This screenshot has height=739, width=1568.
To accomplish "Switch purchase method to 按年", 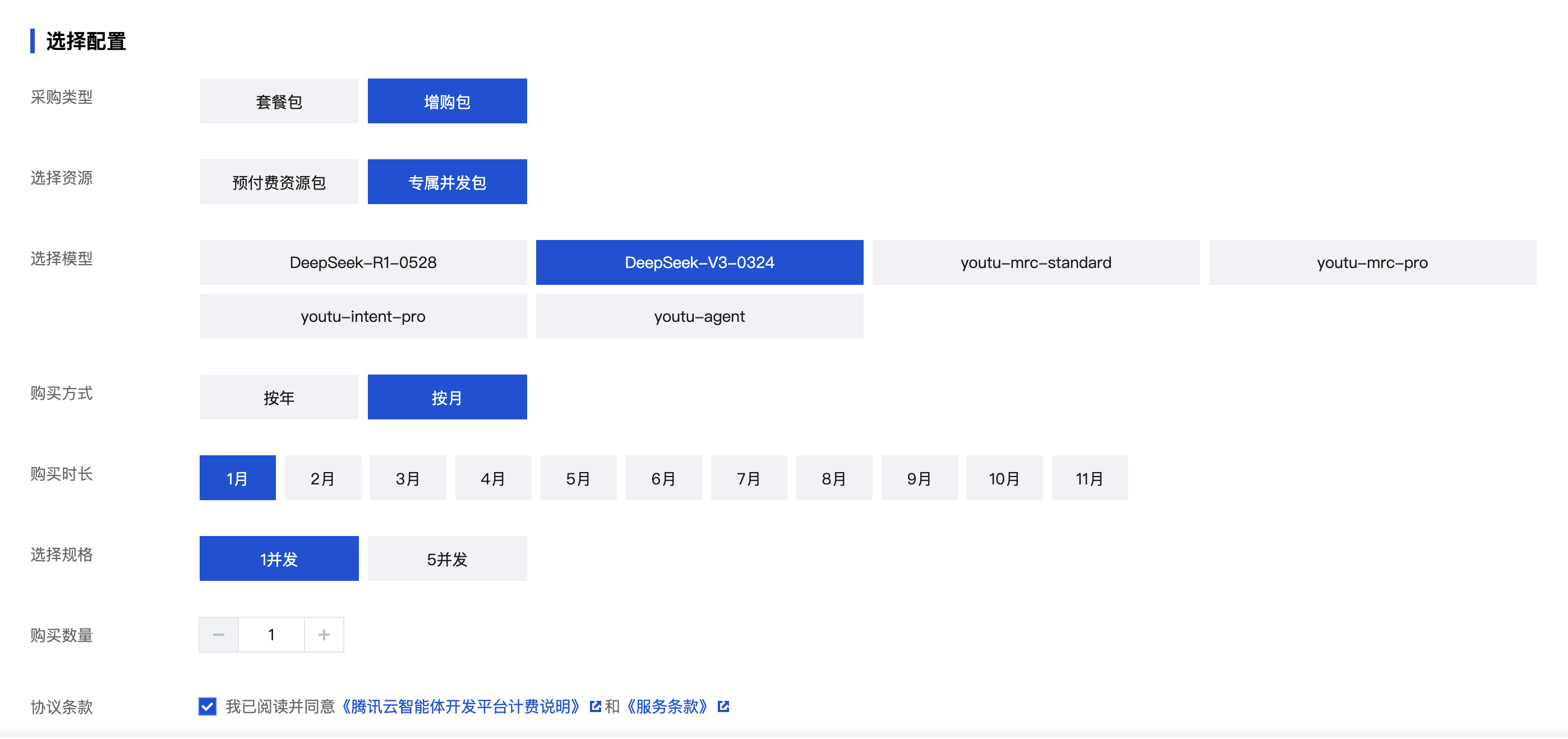I will (279, 398).
